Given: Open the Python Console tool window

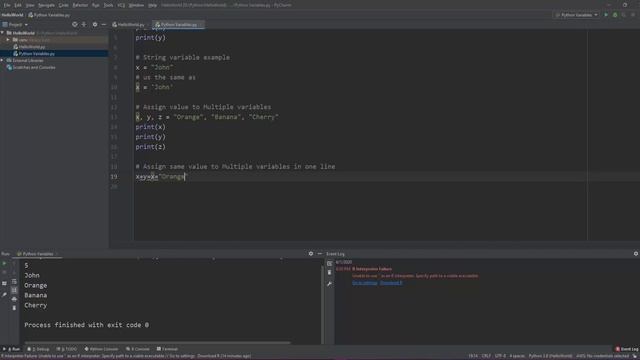Looking at the screenshot, I should (101, 349).
